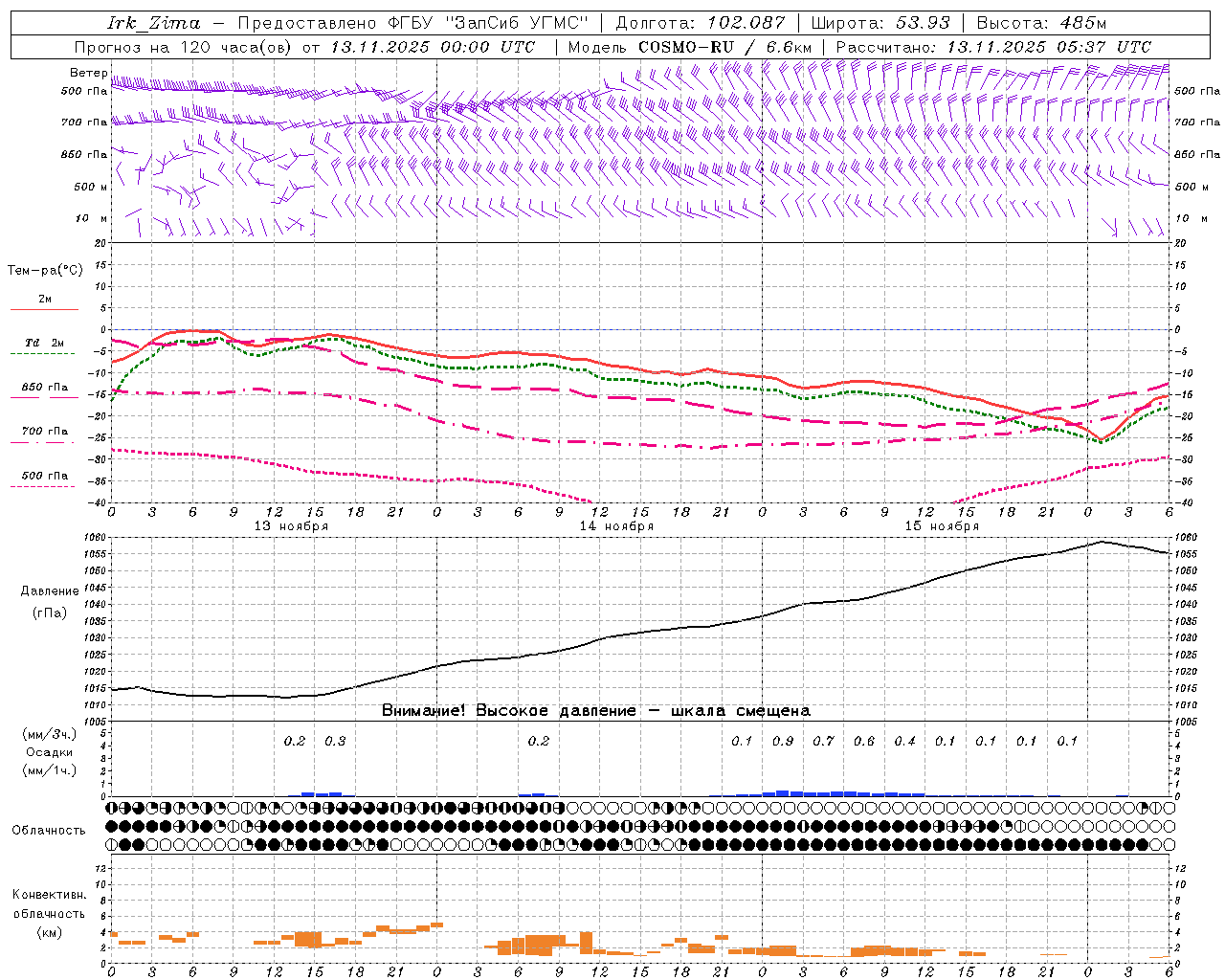Screen dimensions: 1225x980
Task: Click the (км) unit under convective cloud label
Action: coord(50,931)
